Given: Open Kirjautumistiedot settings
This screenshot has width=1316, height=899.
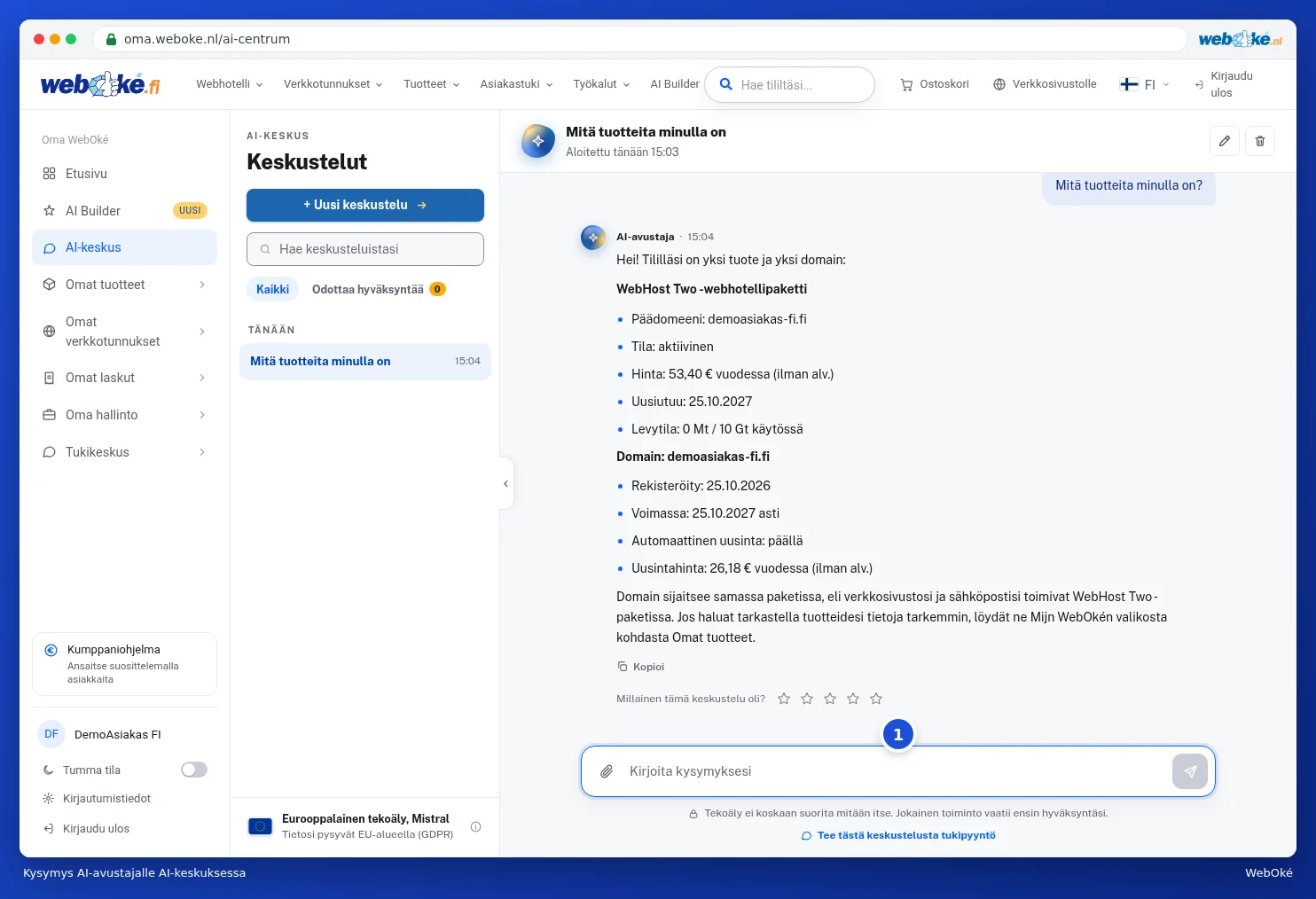Looking at the screenshot, I should [x=98, y=799].
